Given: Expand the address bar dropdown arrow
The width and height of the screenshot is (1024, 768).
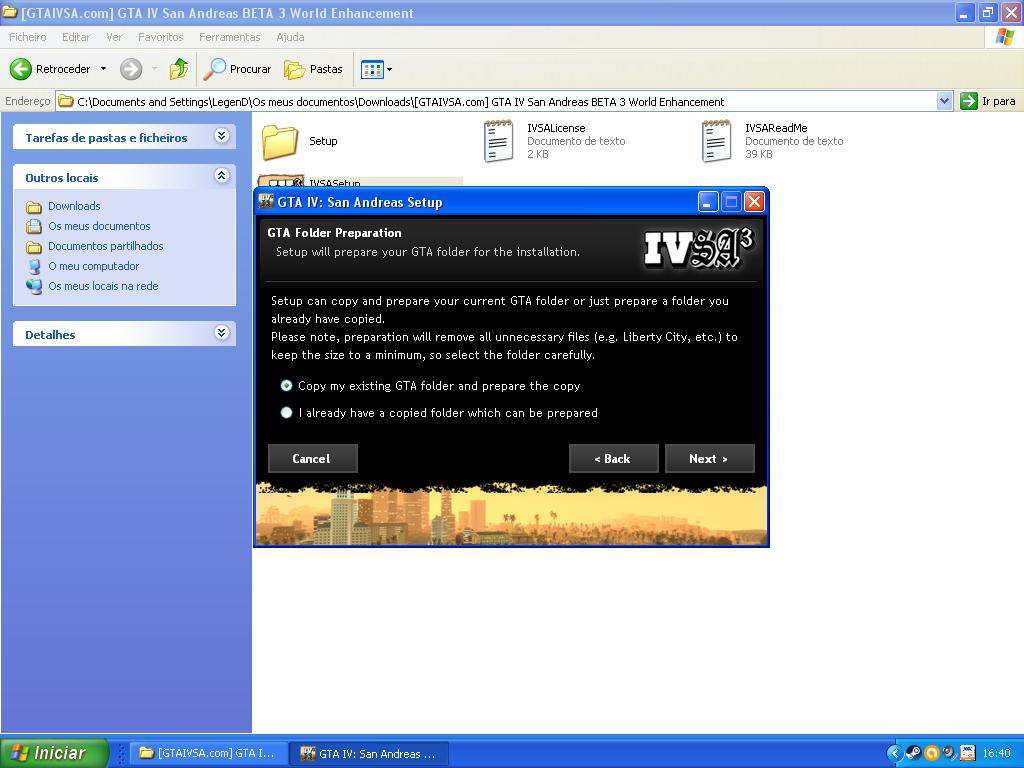Looking at the screenshot, I should pos(944,101).
